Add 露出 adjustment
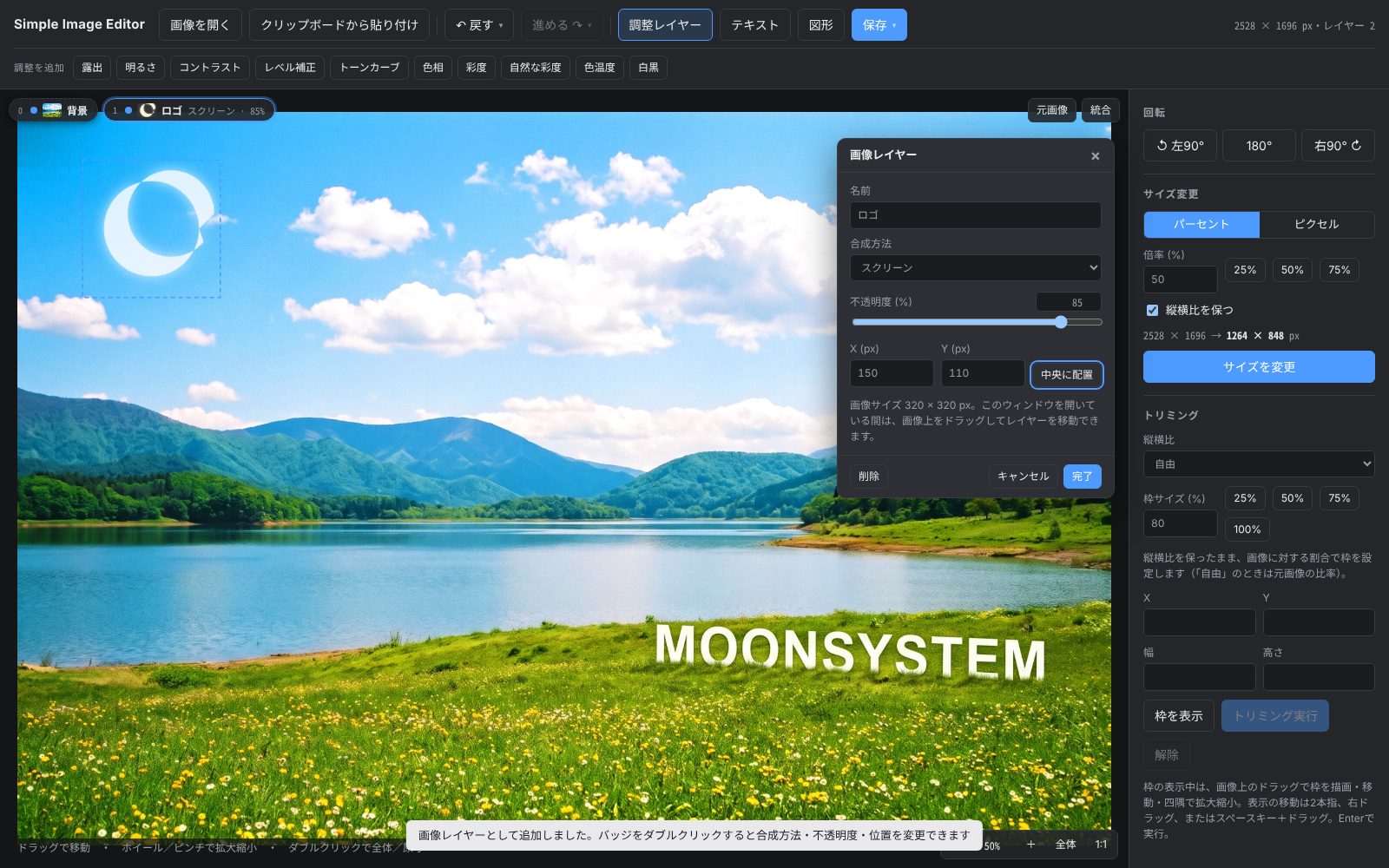This screenshot has width=1389, height=868. coord(92,68)
